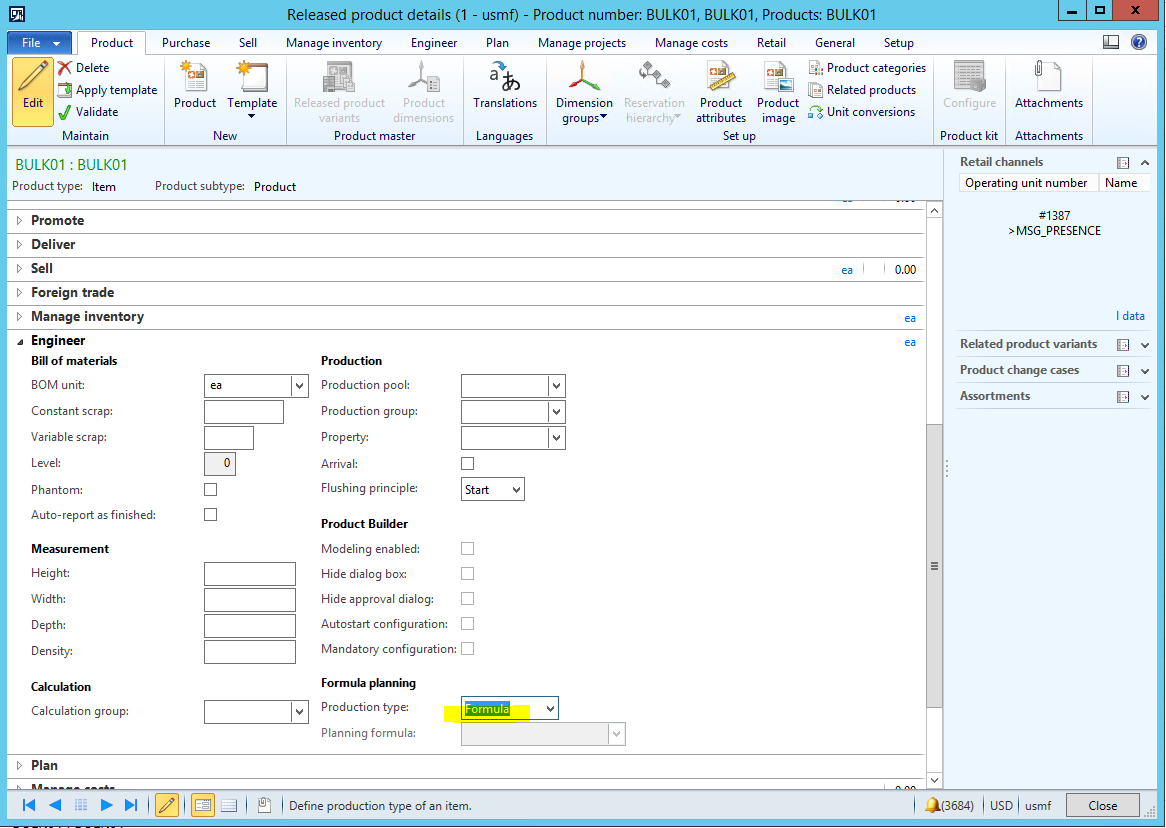The height and width of the screenshot is (828, 1166).
Task: Go to next record arrow in status bar
Action: (106, 805)
